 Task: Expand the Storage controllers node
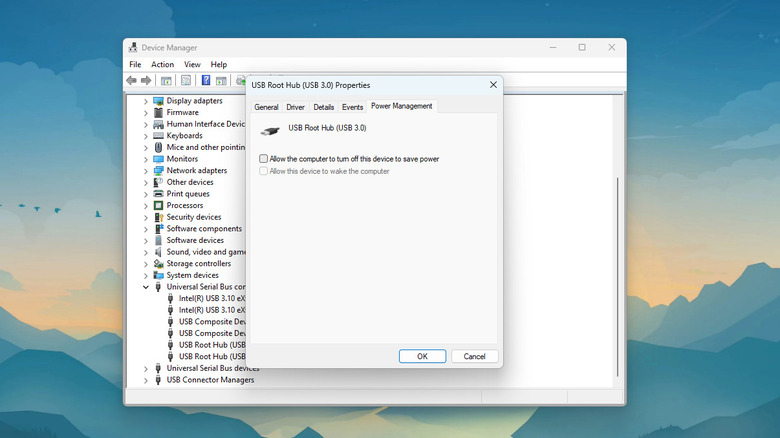pos(146,264)
